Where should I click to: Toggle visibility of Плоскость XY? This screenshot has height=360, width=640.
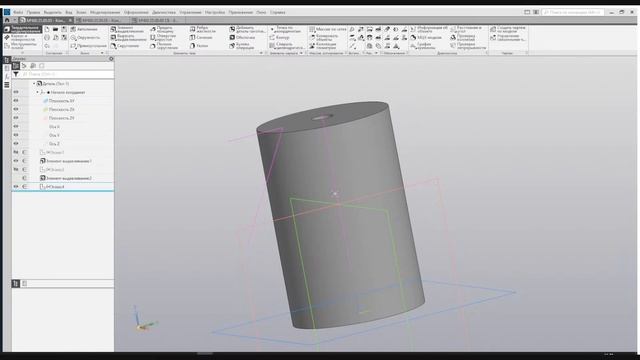(16, 101)
